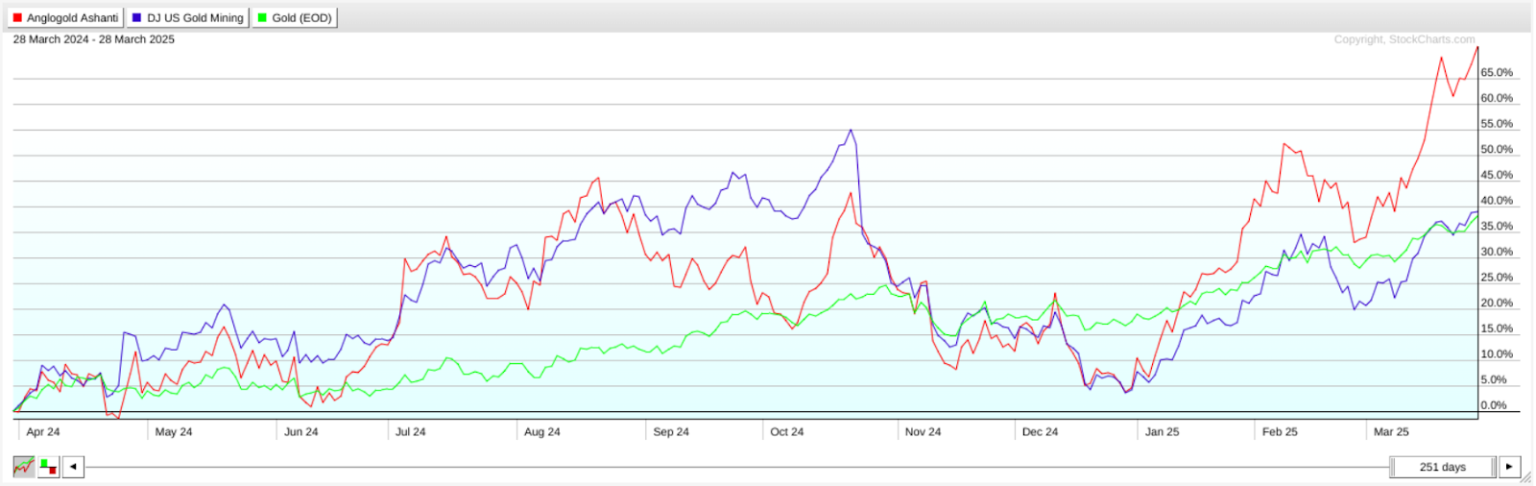Click the 50.0% axis label

click(x=1497, y=150)
